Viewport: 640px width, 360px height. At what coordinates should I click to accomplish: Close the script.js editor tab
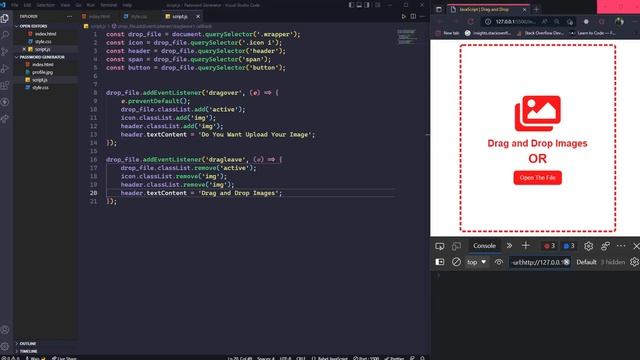click(x=198, y=16)
